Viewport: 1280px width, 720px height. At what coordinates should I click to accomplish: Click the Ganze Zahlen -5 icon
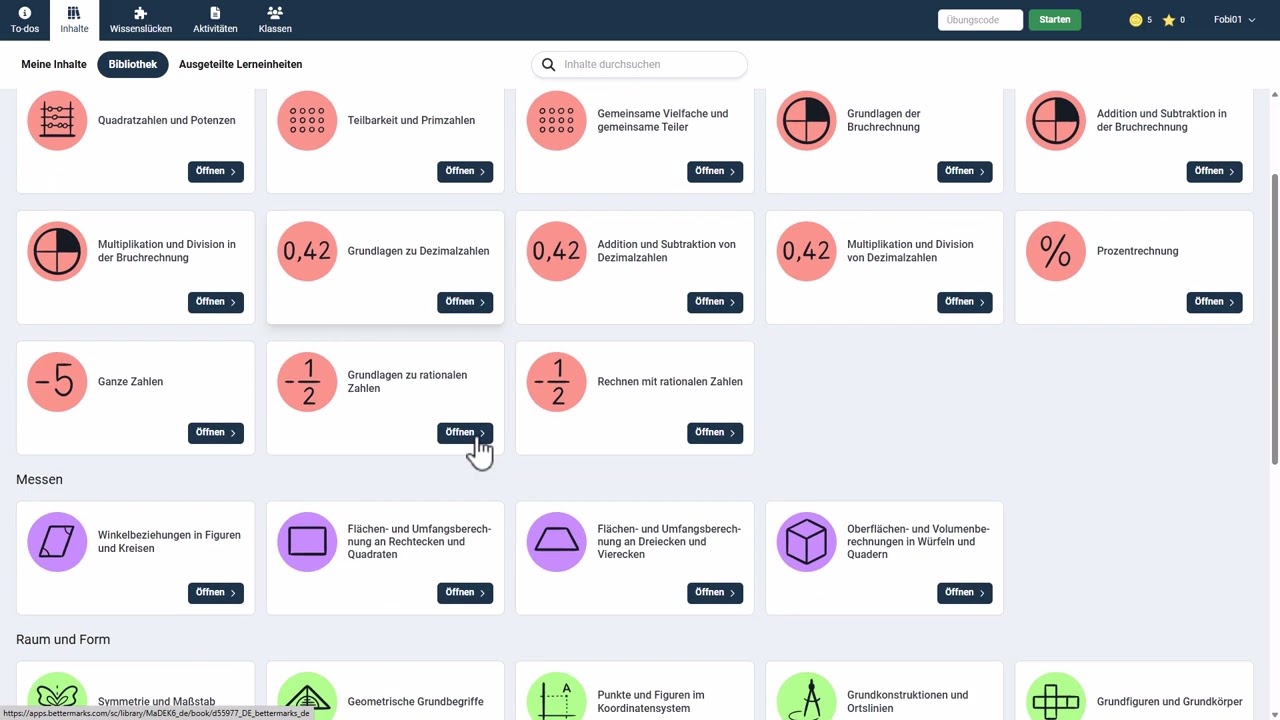click(x=57, y=382)
